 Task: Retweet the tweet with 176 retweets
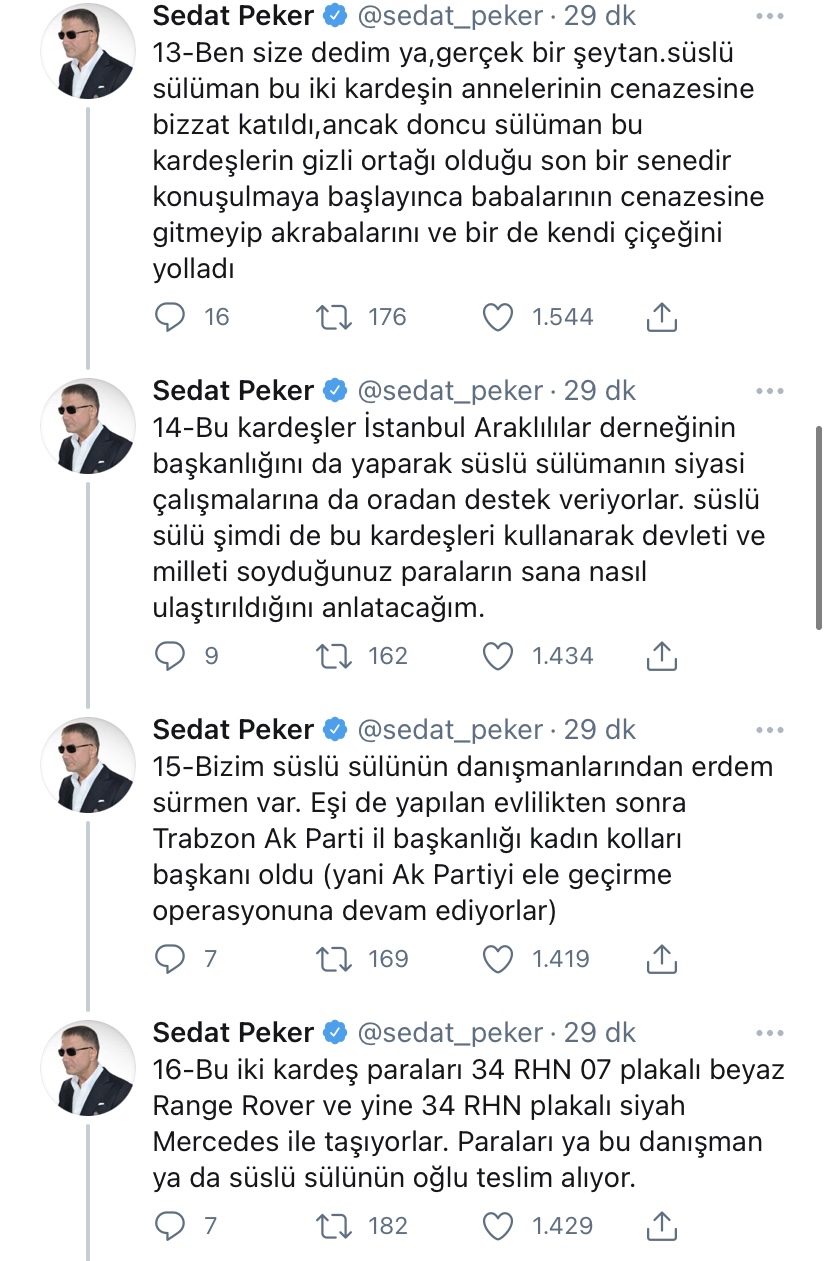[333, 317]
